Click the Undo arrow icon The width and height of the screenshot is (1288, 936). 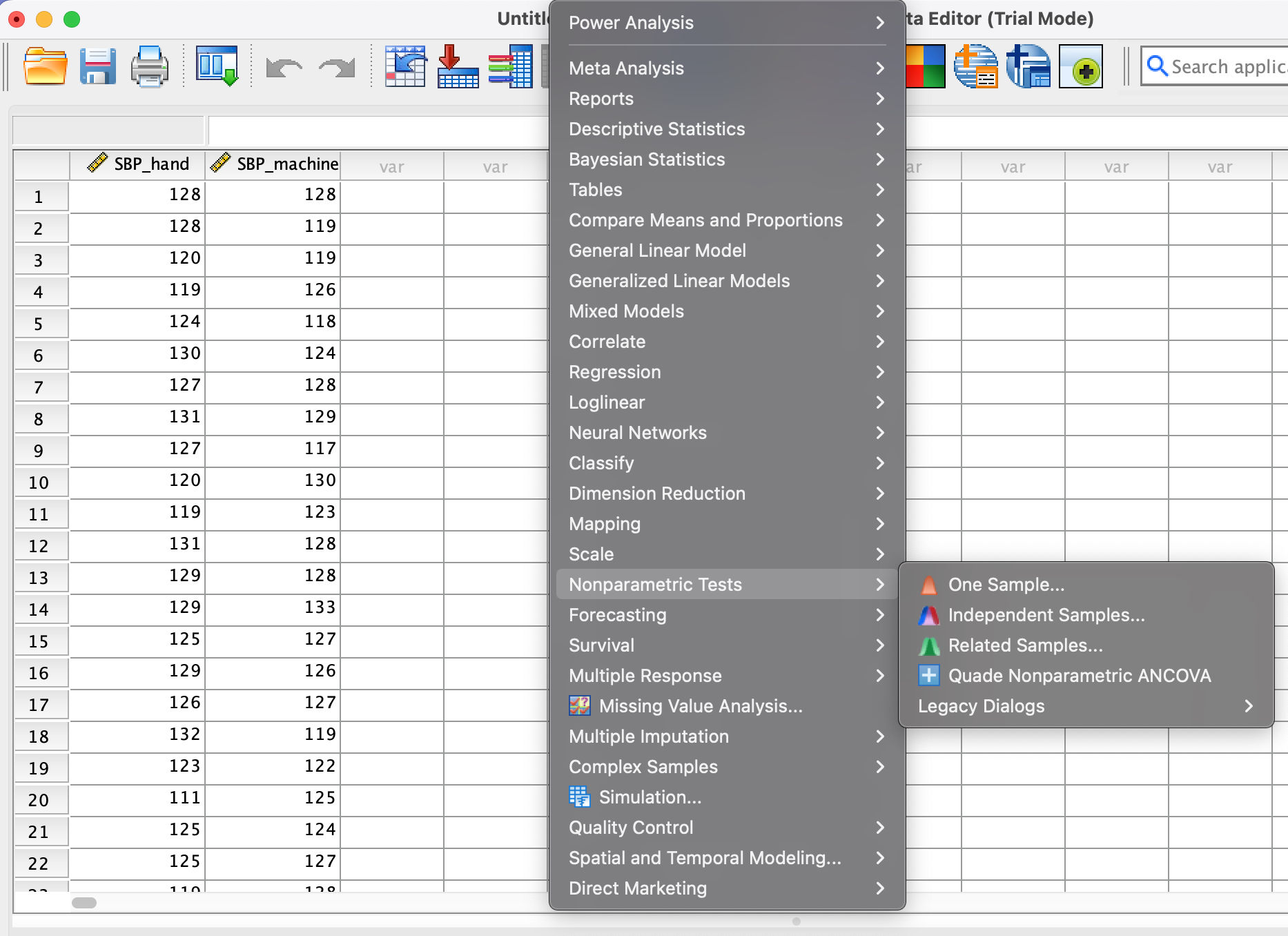pyautogui.click(x=284, y=68)
